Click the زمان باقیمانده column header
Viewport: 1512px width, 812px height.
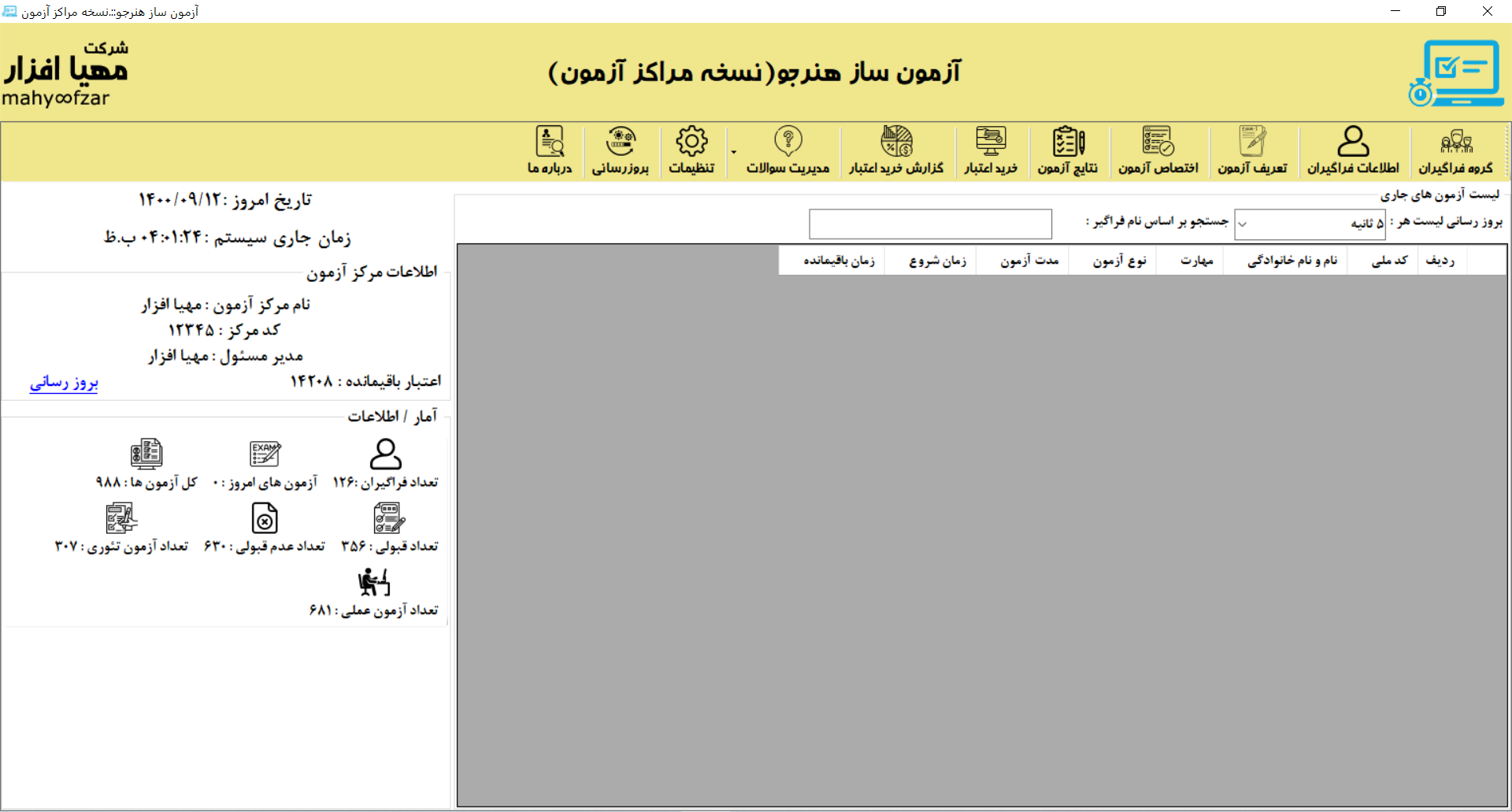pyautogui.click(x=839, y=261)
